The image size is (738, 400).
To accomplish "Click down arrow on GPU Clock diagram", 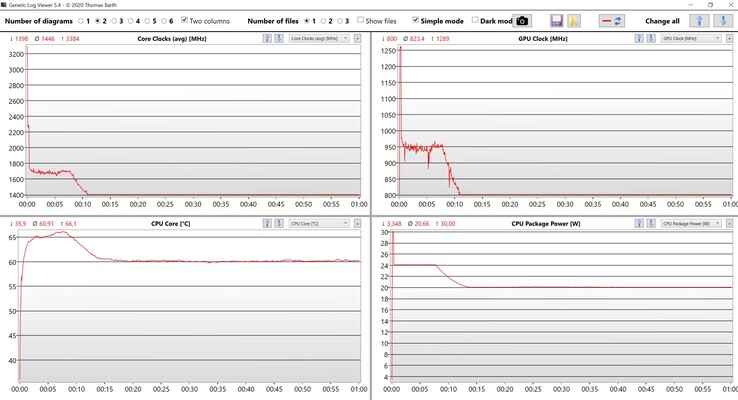I will tap(652, 38).
